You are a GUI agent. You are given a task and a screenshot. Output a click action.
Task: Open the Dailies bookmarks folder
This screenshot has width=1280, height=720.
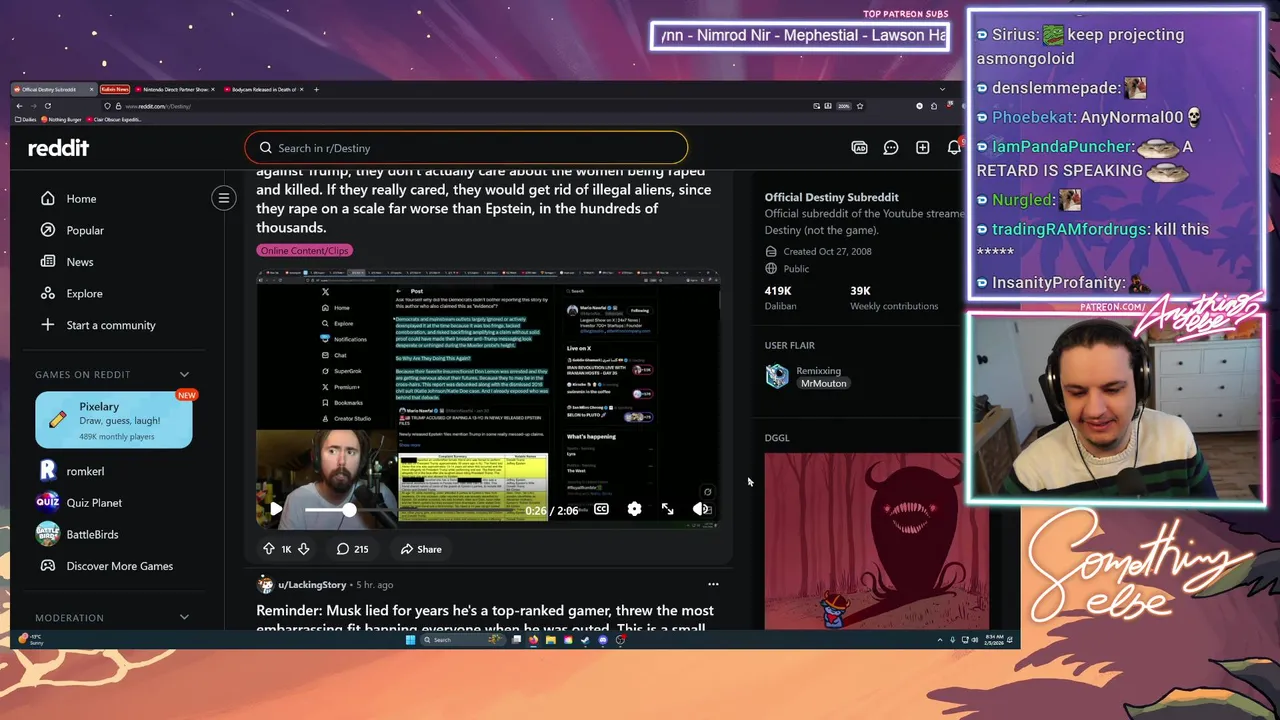click(26, 119)
